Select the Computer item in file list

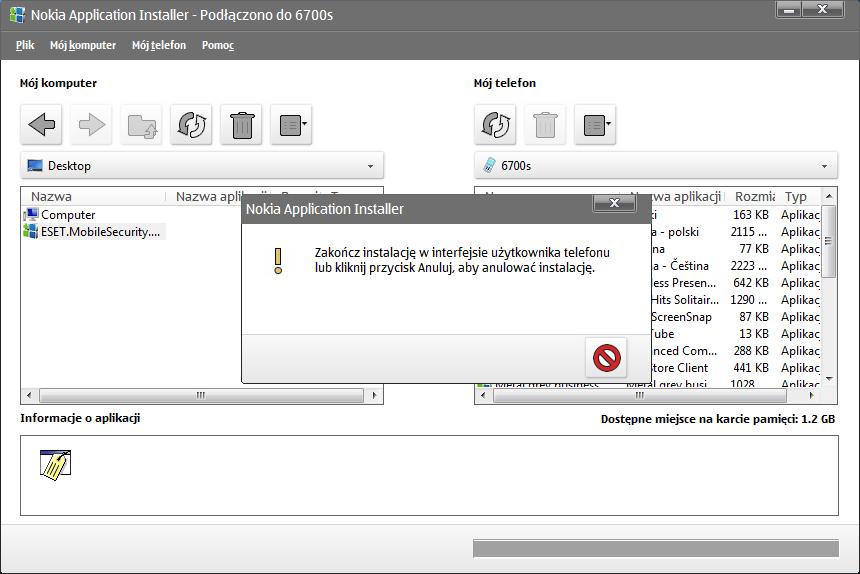(60, 215)
